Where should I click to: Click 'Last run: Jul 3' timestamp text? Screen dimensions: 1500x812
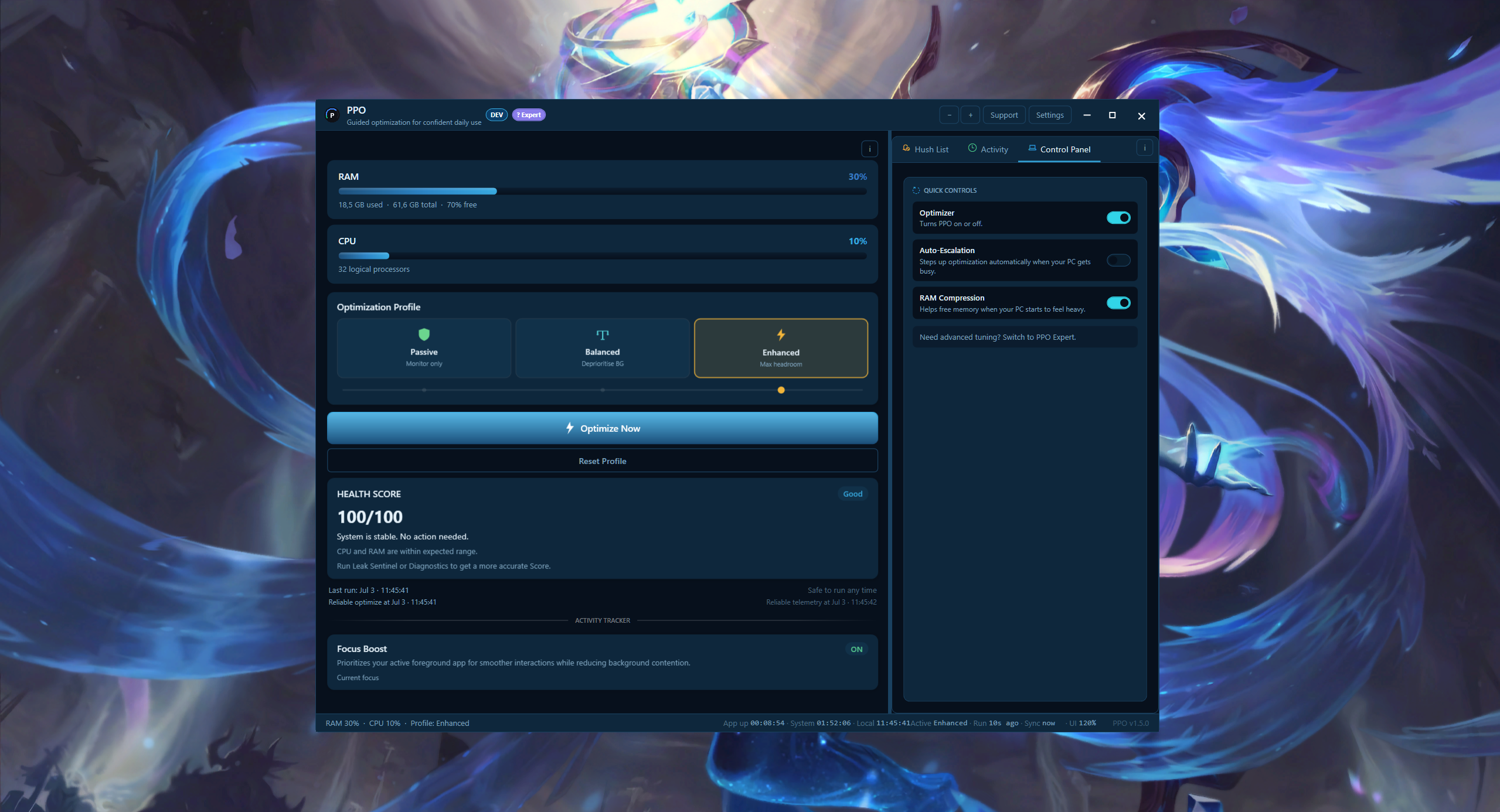coord(368,591)
